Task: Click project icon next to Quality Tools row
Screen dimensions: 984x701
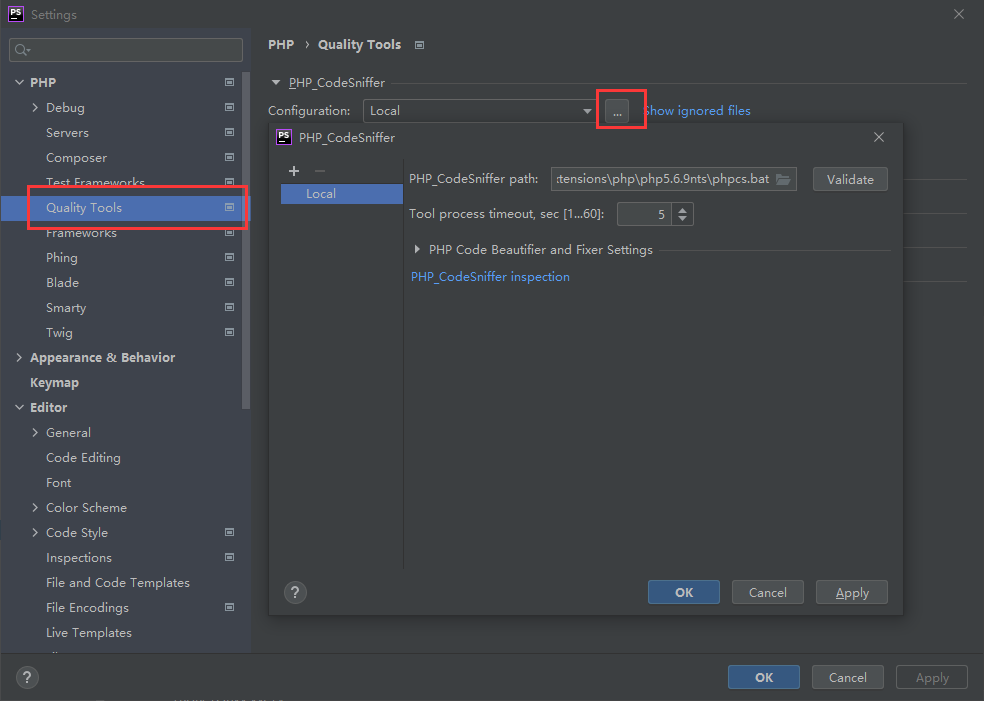Action: tap(229, 207)
